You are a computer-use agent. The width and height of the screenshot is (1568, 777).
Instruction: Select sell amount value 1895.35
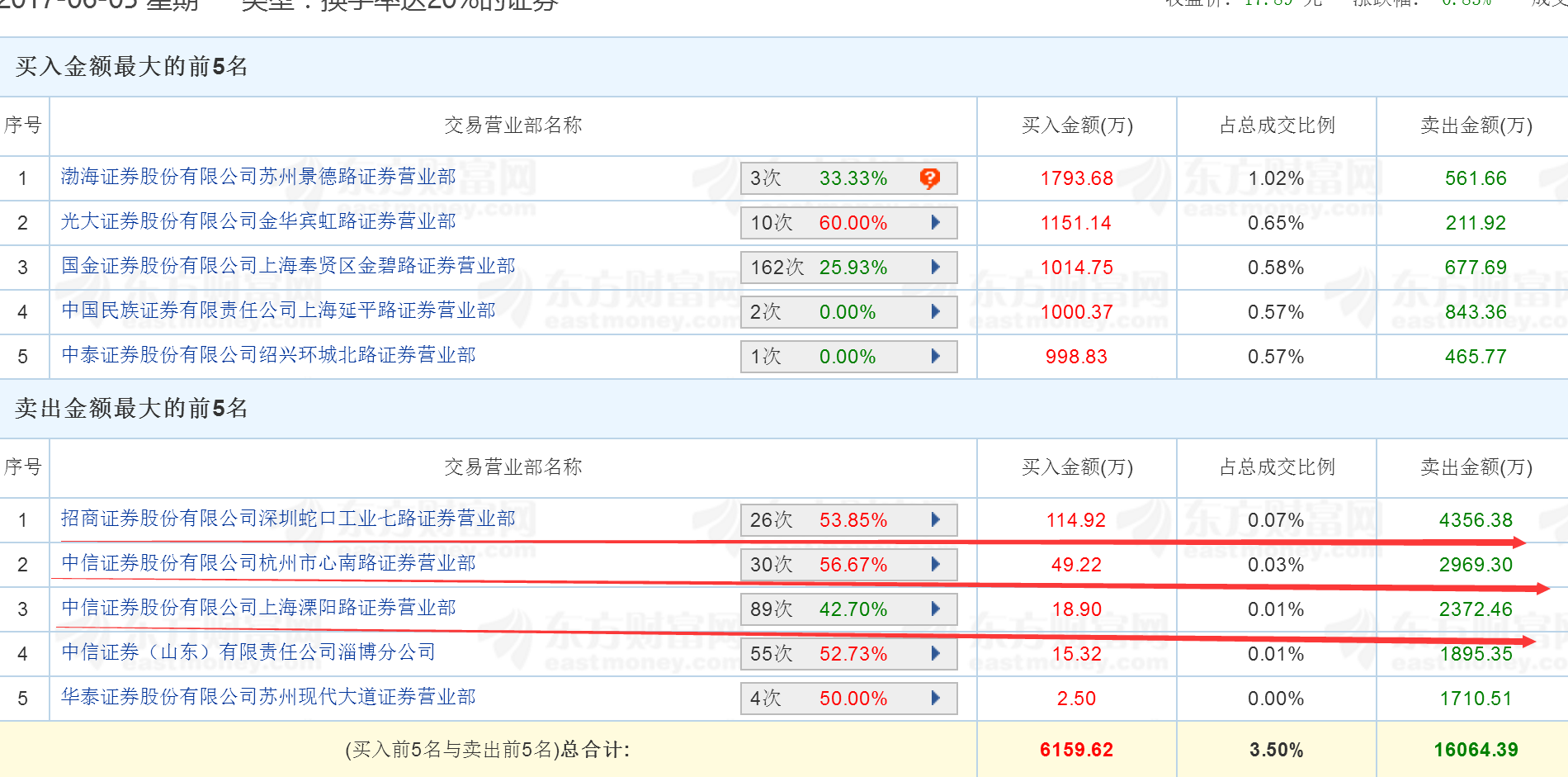(1476, 654)
